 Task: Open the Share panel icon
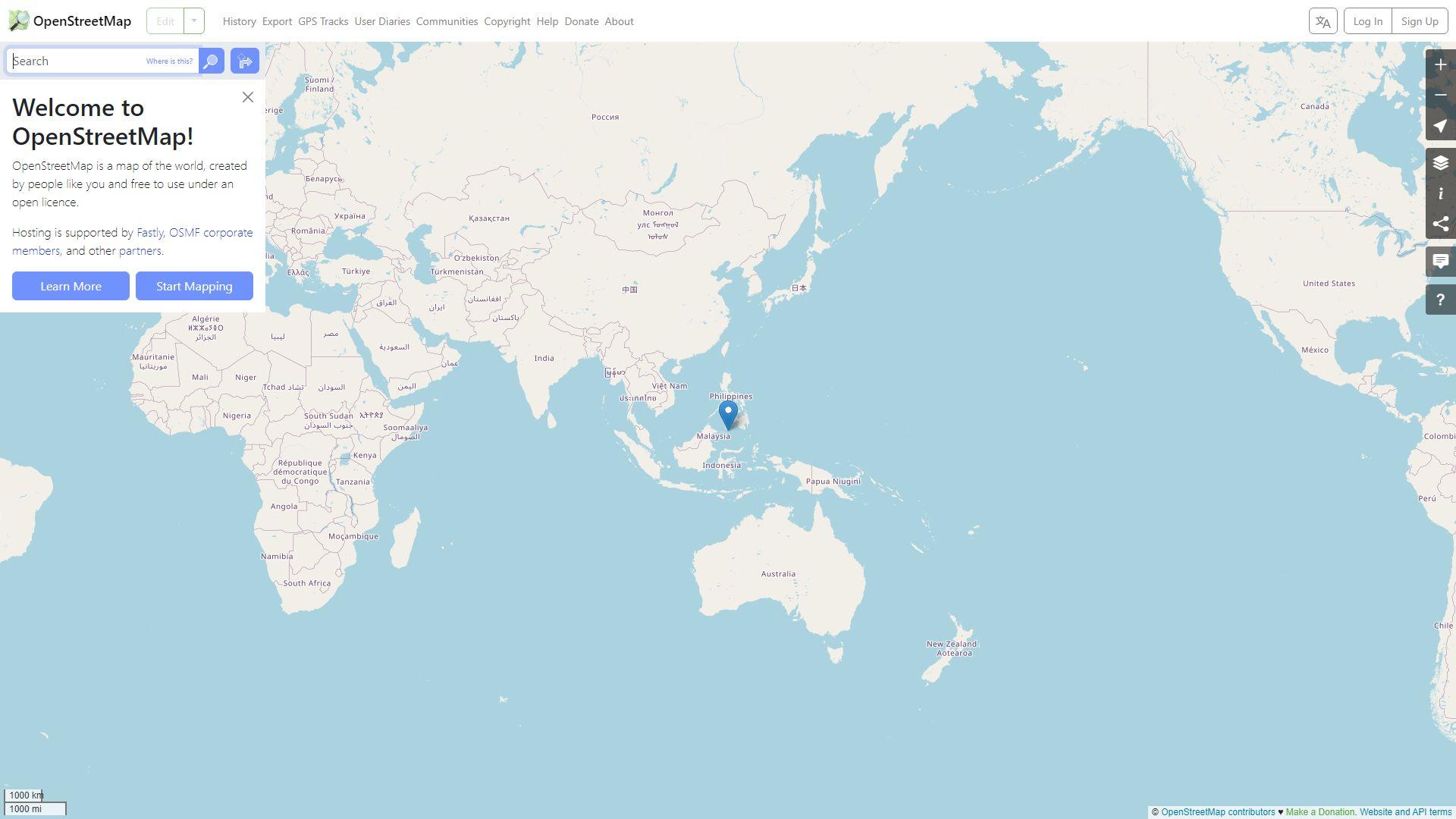coord(1440,224)
